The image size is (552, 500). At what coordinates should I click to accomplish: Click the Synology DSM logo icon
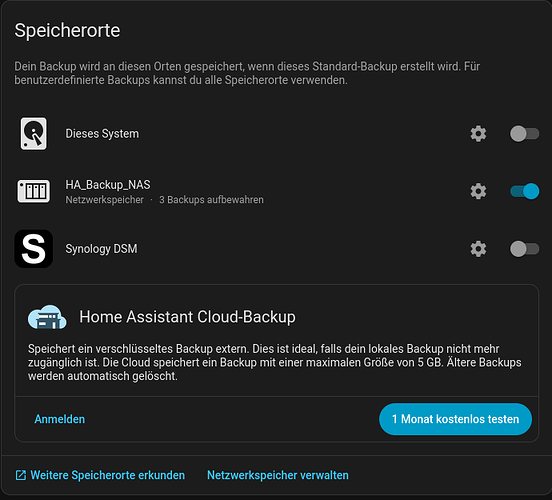coord(33,249)
